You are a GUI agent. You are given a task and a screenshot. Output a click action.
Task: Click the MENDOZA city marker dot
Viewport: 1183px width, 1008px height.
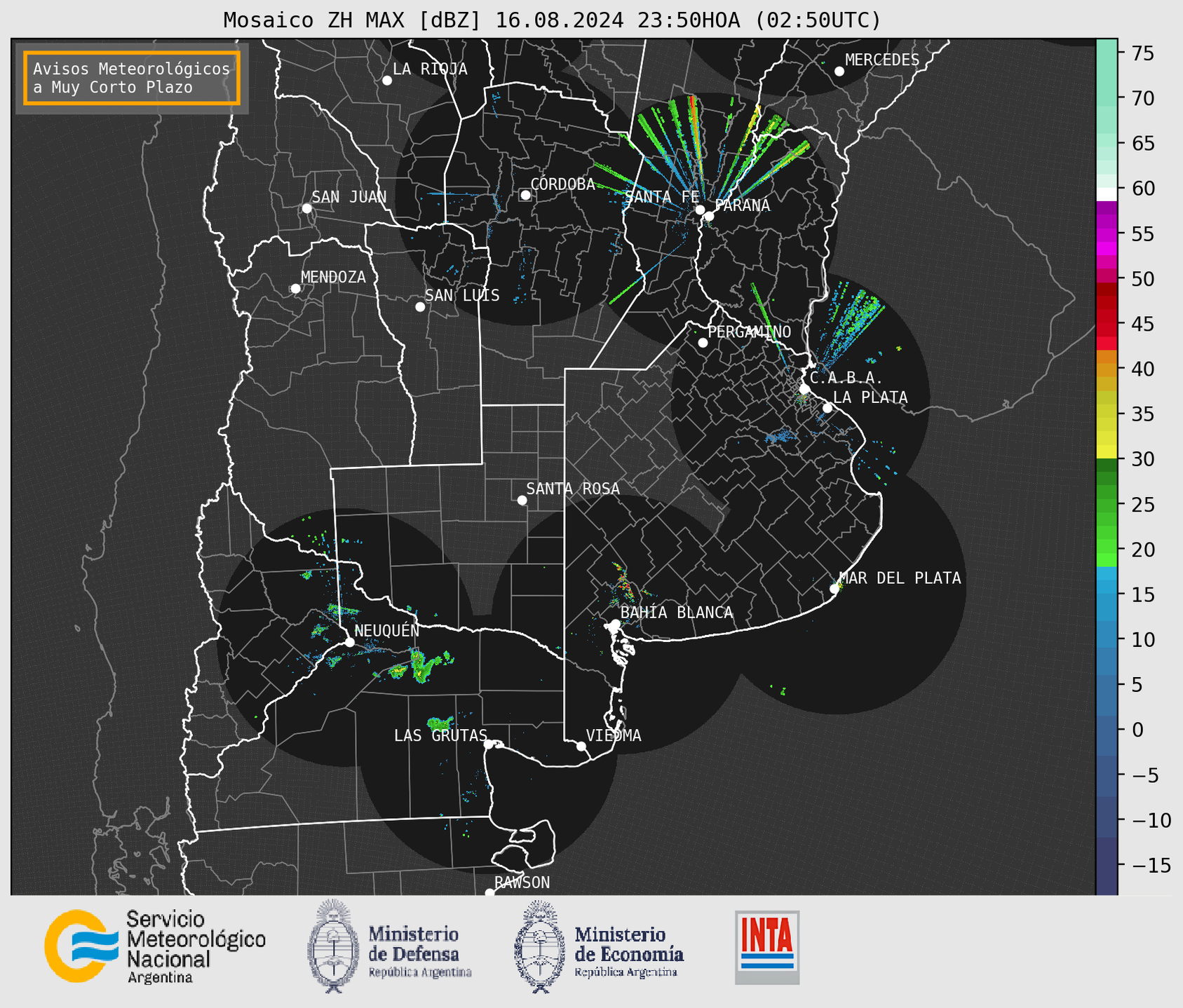pyautogui.click(x=295, y=289)
